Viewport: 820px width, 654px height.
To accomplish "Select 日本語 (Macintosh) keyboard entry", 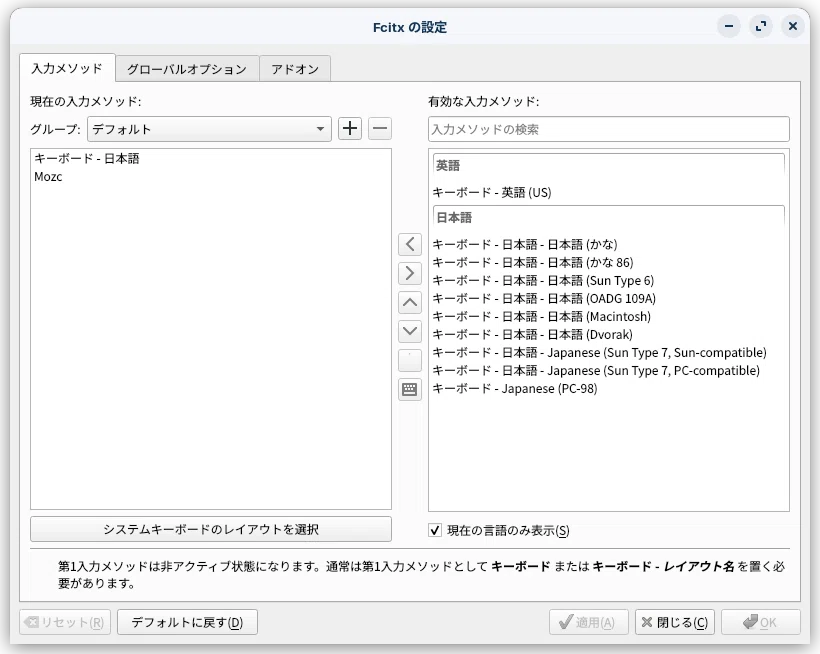I will coord(609,317).
